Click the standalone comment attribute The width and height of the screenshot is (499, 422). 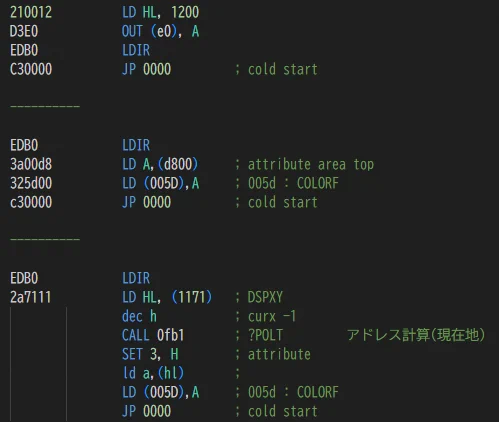(x=279, y=354)
